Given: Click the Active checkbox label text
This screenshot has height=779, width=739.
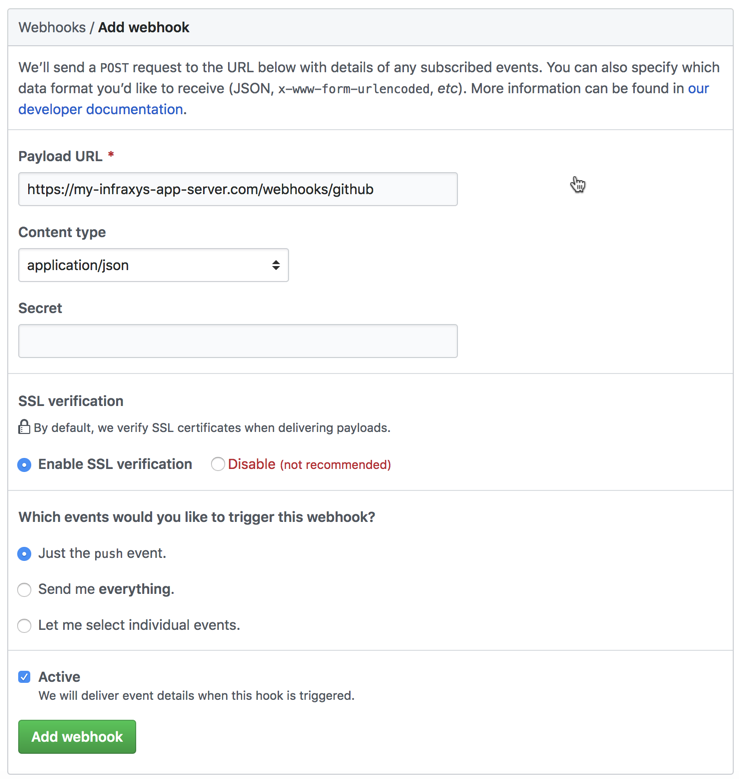Looking at the screenshot, I should click(59, 677).
